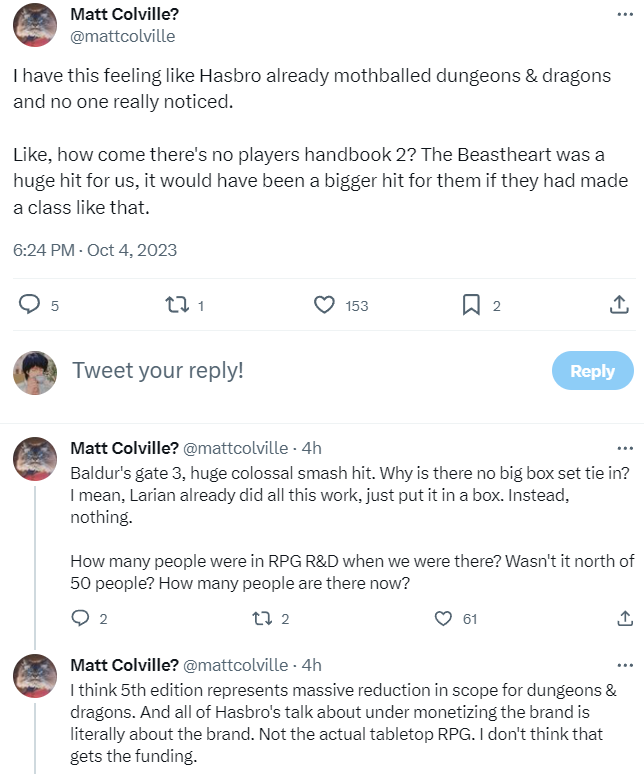Open the @mattcolville handle in main tweet

[x=123, y=36]
